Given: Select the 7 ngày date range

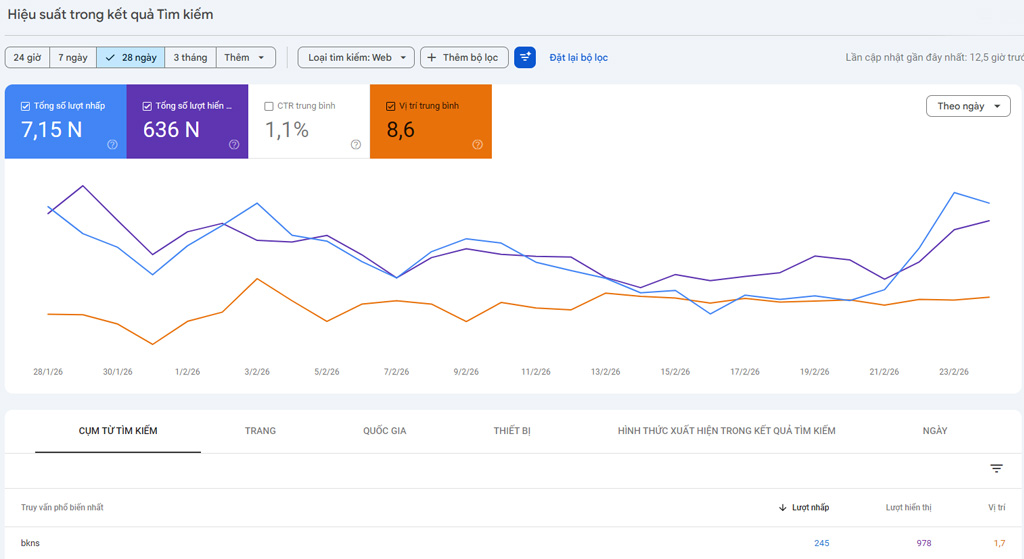Looking at the screenshot, I should point(73,58).
